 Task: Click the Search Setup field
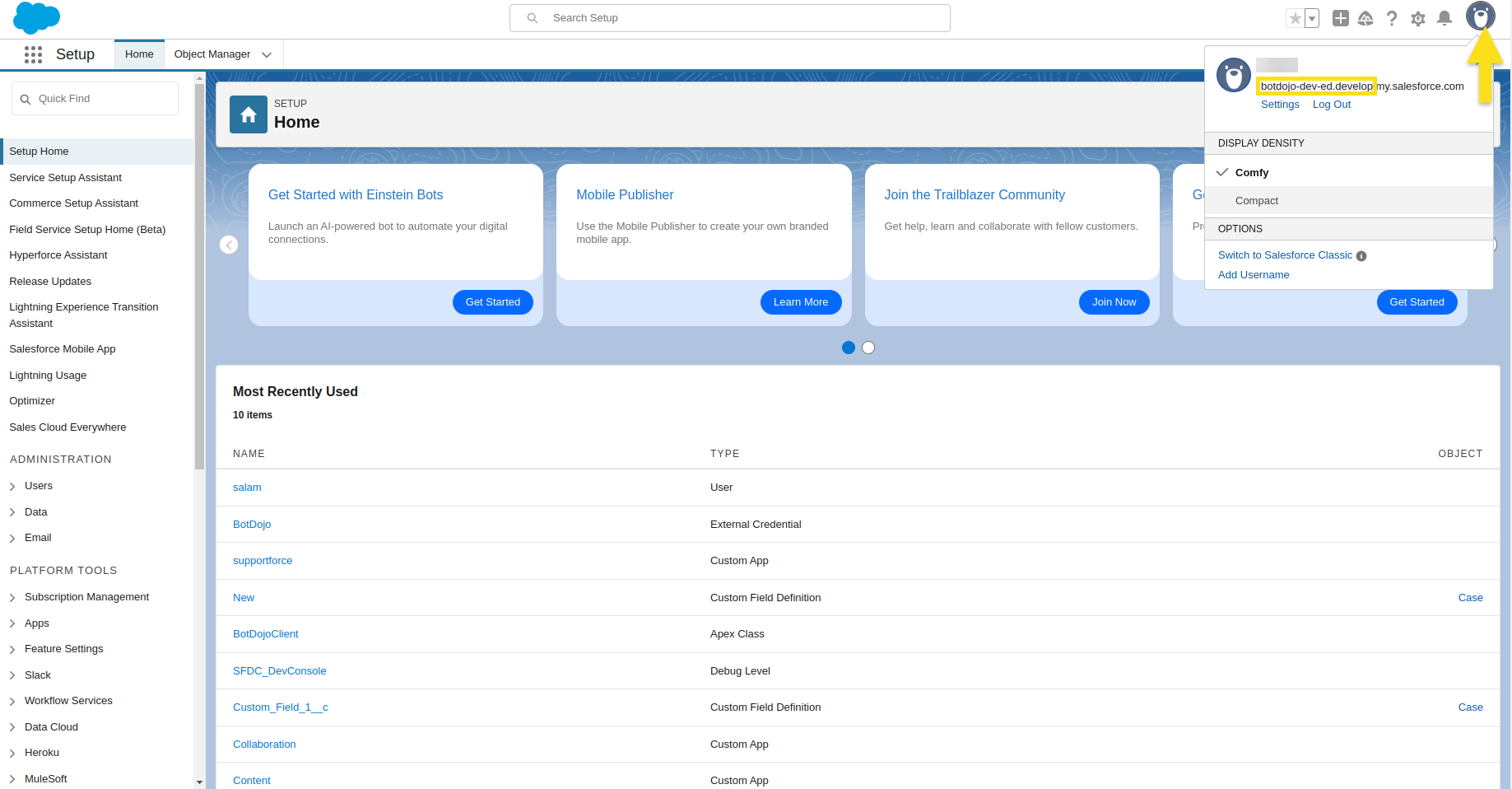pos(730,18)
